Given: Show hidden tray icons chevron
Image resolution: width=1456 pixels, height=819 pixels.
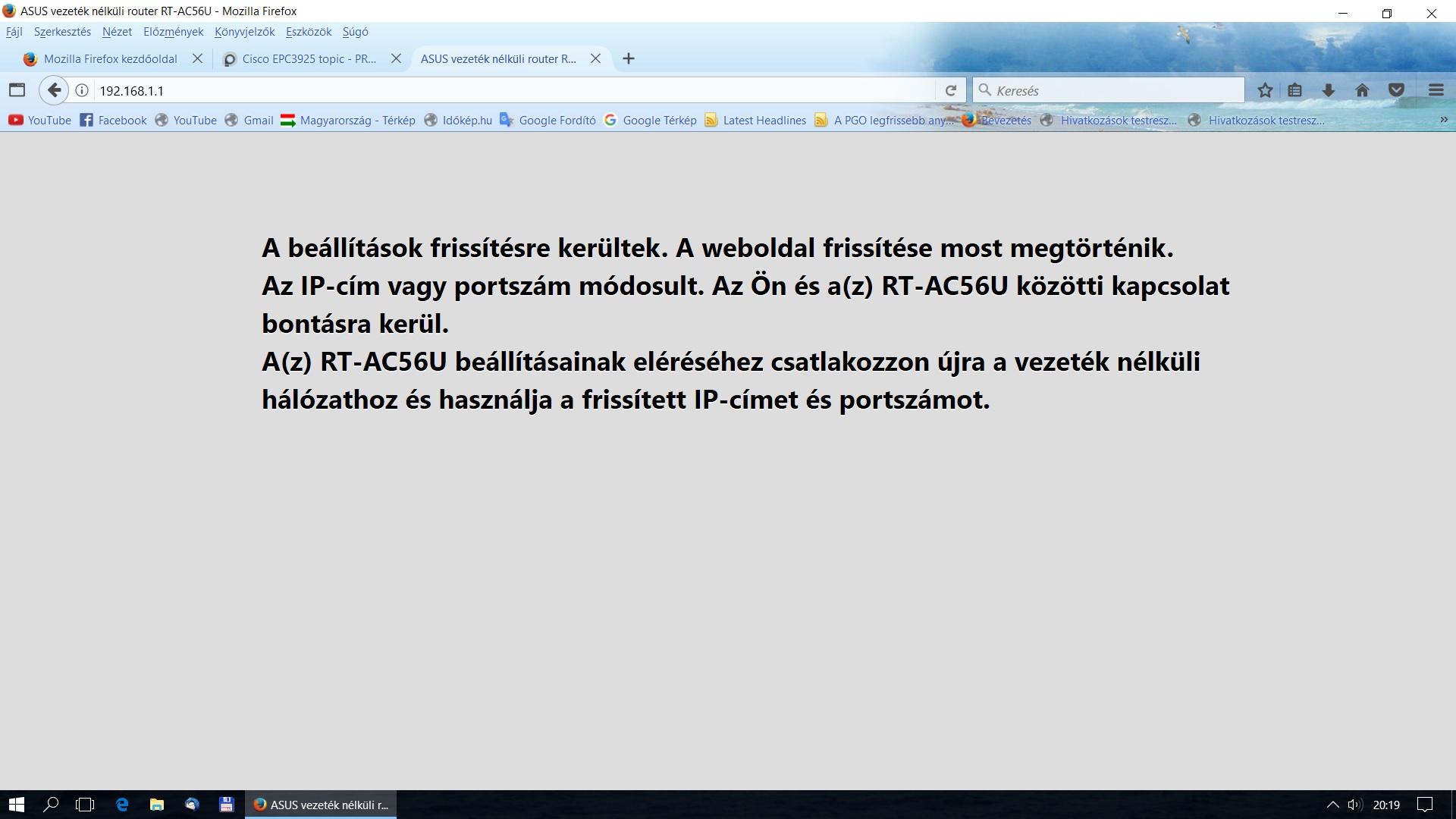Looking at the screenshot, I should [x=1332, y=805].
